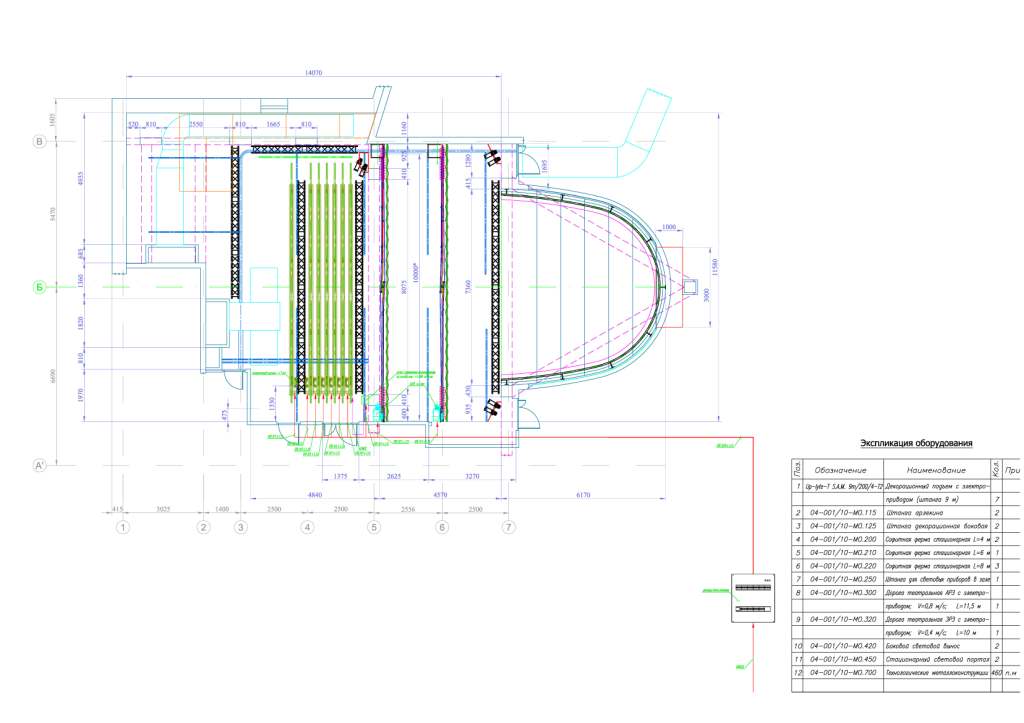Click 'Штанга декорационная боковая' name cell
Viewport: 1024px width, 723px height.
(x=937, y=526)
